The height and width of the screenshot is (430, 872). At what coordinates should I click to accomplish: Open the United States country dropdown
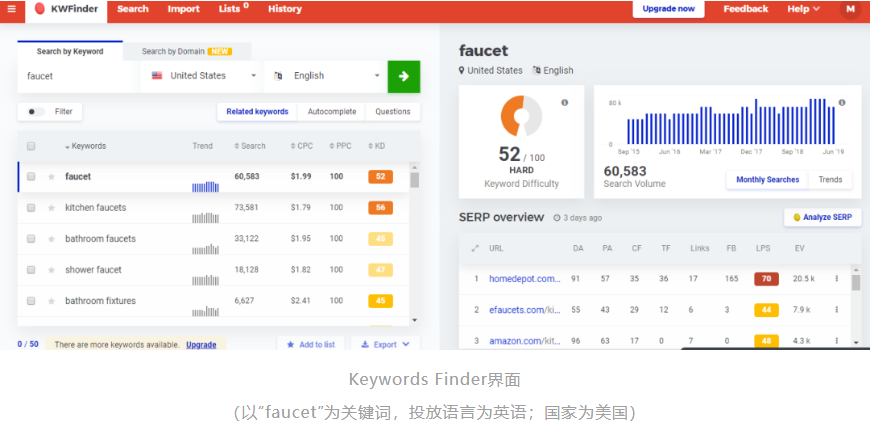[201, 76]
